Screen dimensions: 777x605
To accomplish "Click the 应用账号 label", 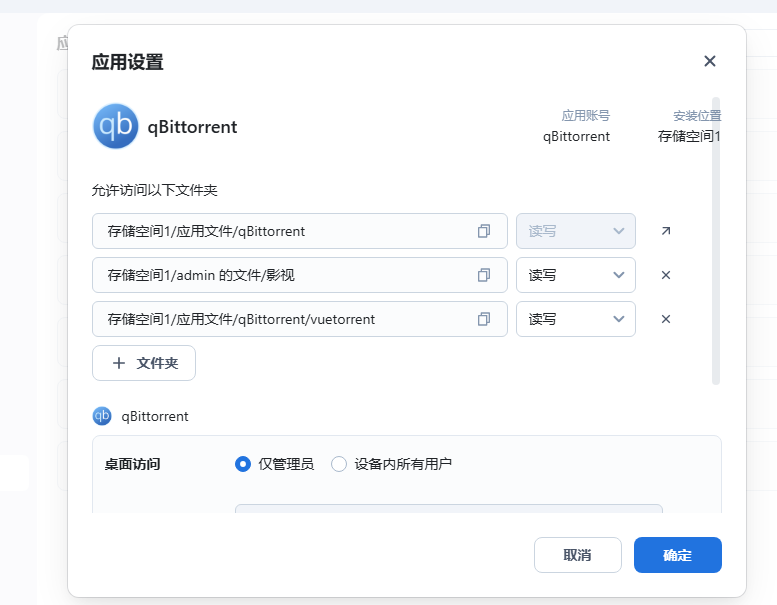I will tap(585, 115).
